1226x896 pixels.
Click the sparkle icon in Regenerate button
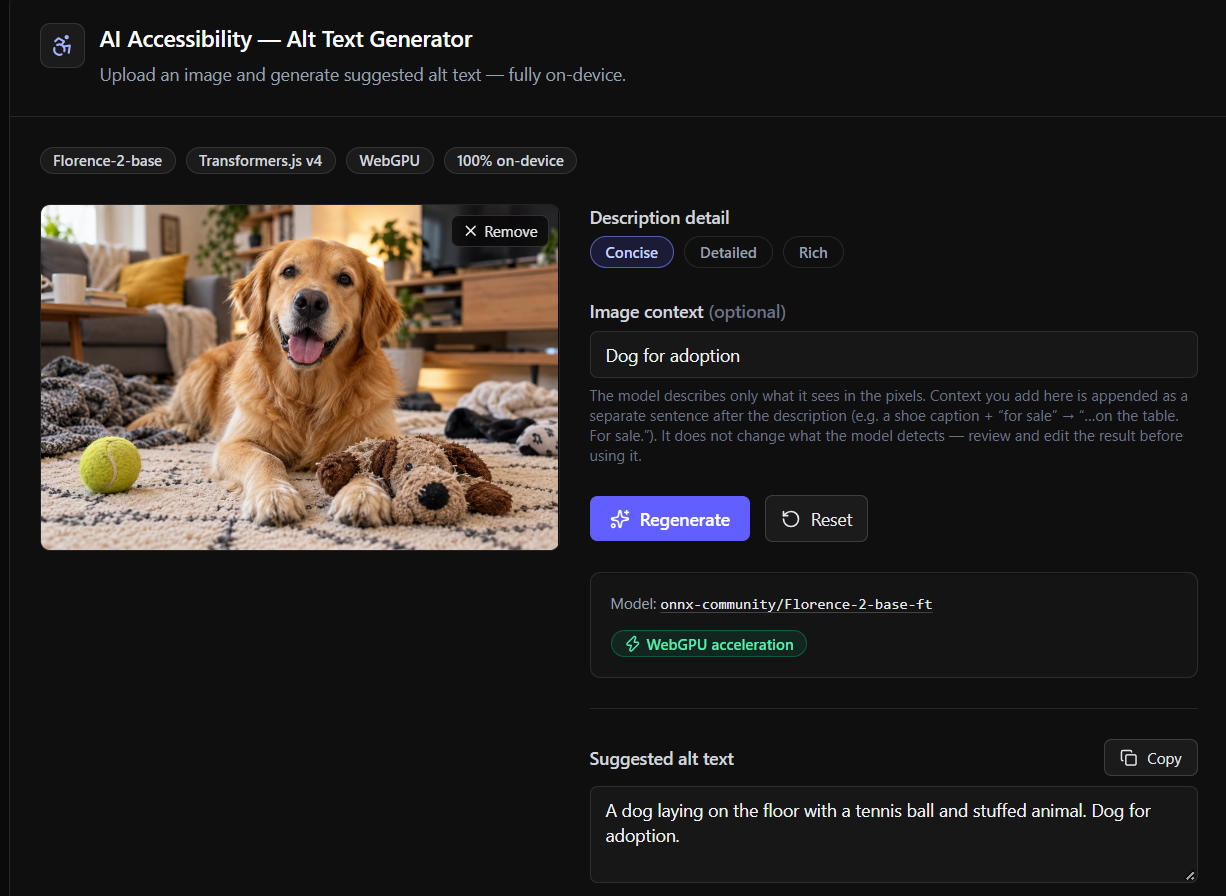click(x=620, y=519)
